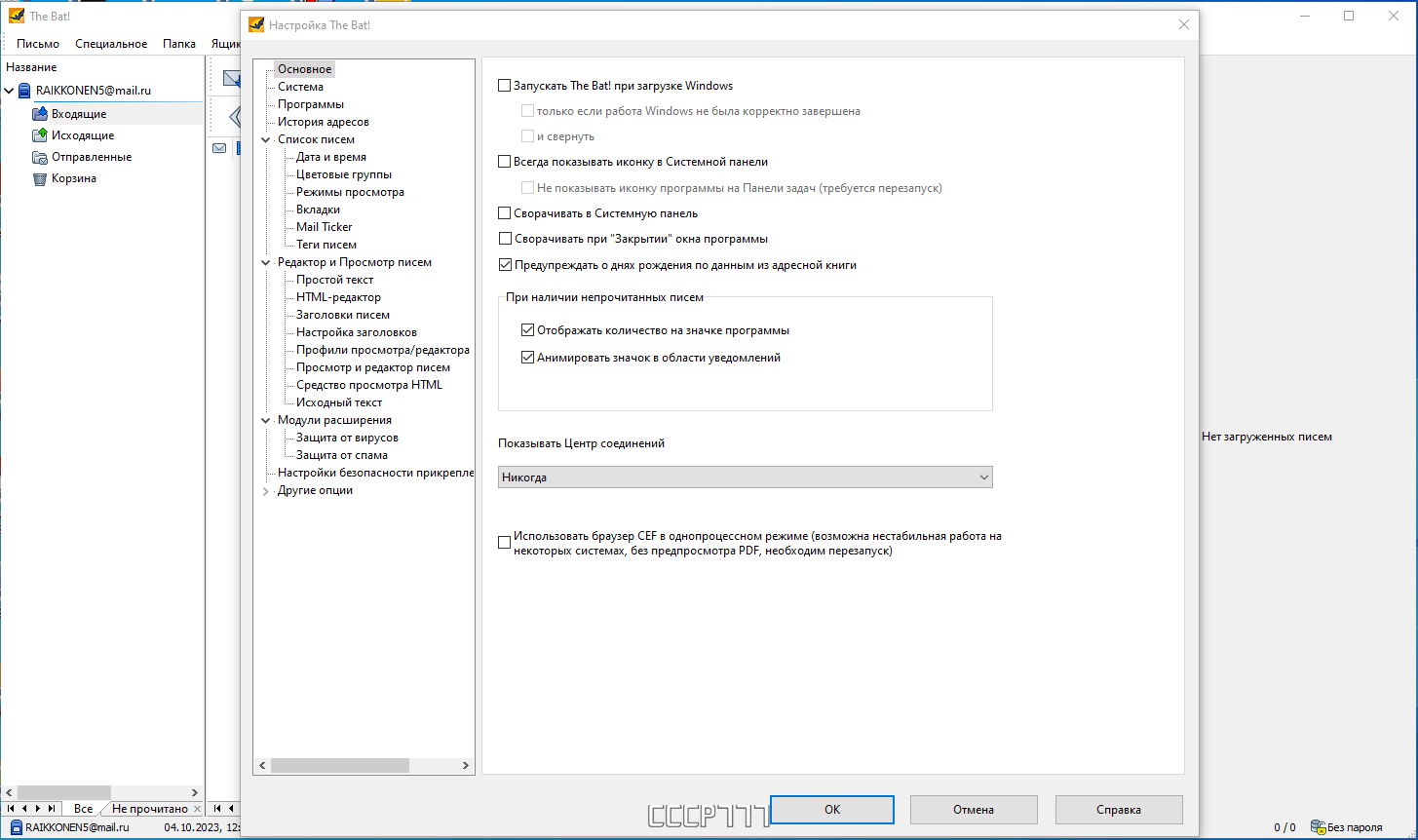This screenshot has height=840, width=1418.
Task: Select История адресов settings page
Action: [323, 122]
